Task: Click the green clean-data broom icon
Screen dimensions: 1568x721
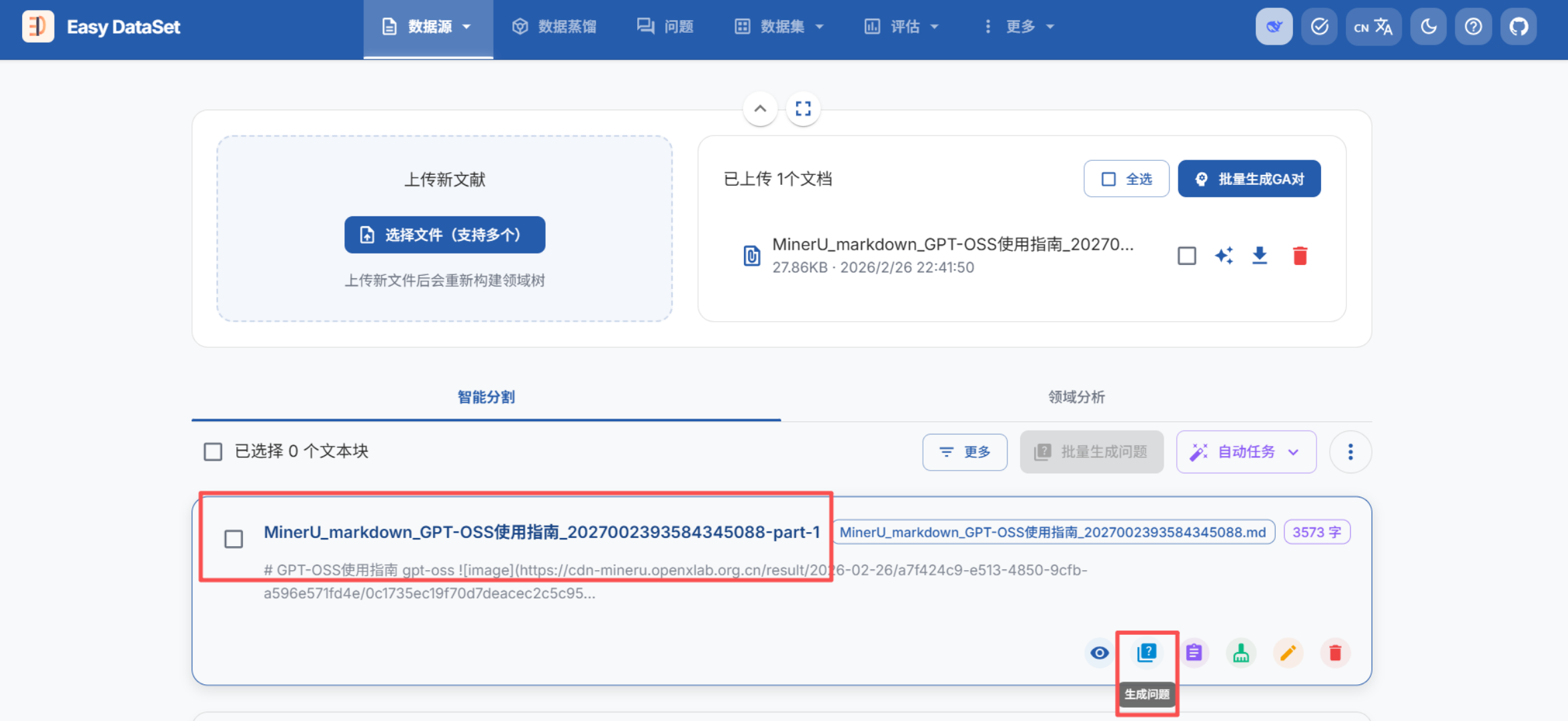Action: (x=1241, y=652)
